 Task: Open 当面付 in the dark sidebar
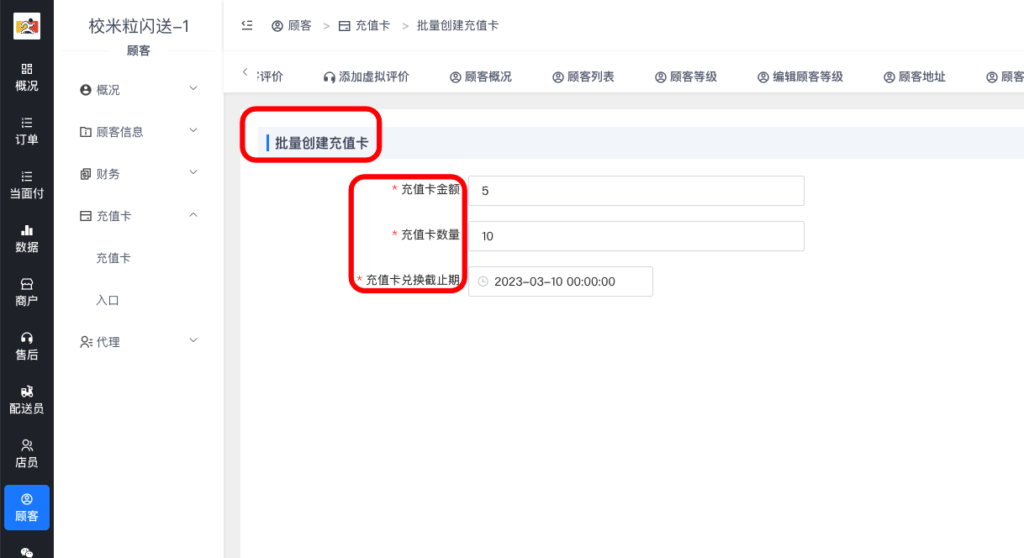click(x=27, y=185)
